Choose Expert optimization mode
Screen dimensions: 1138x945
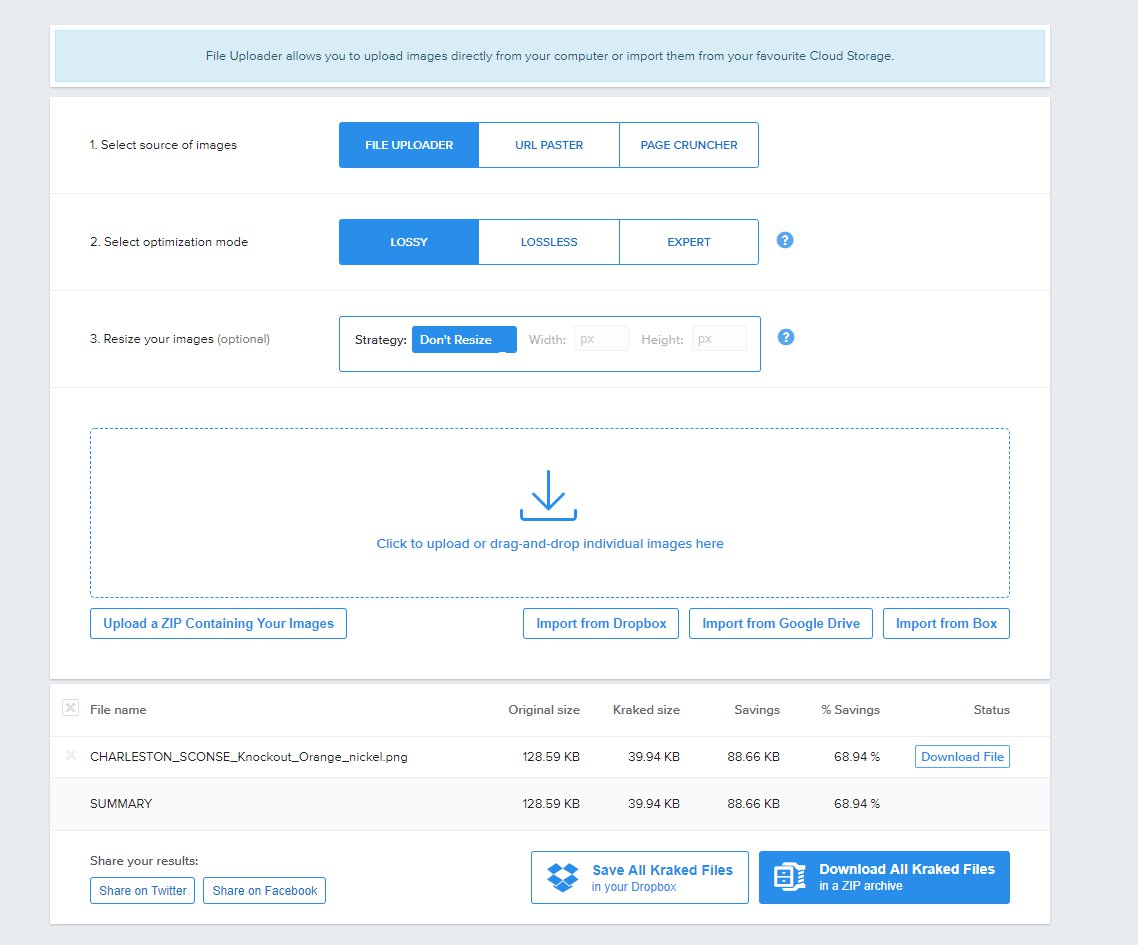689,242
